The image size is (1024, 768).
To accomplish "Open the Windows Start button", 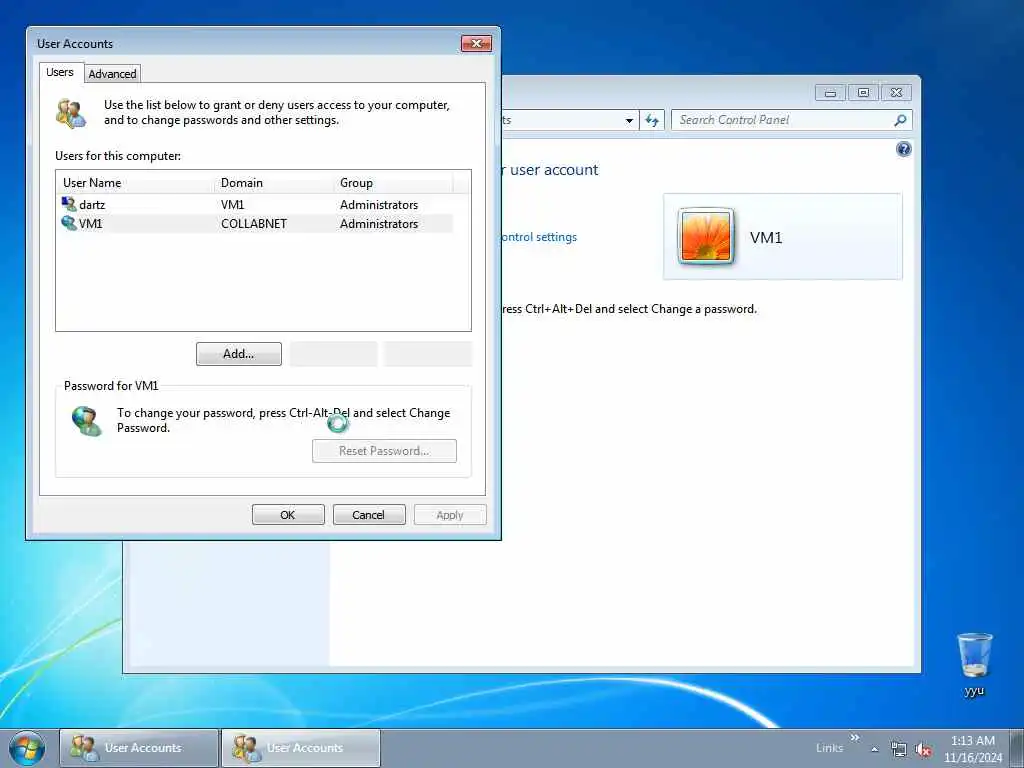I will pos(27,748).
